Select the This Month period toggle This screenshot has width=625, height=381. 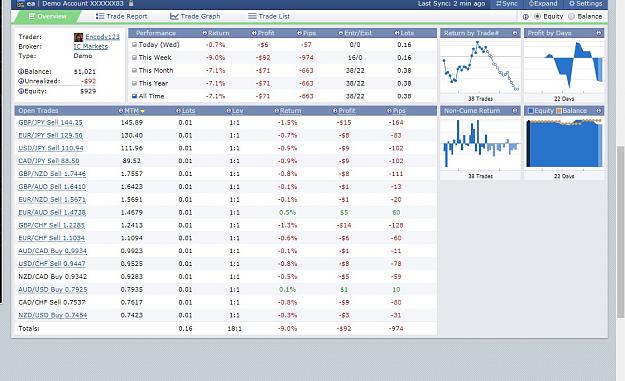coord(134,71)
